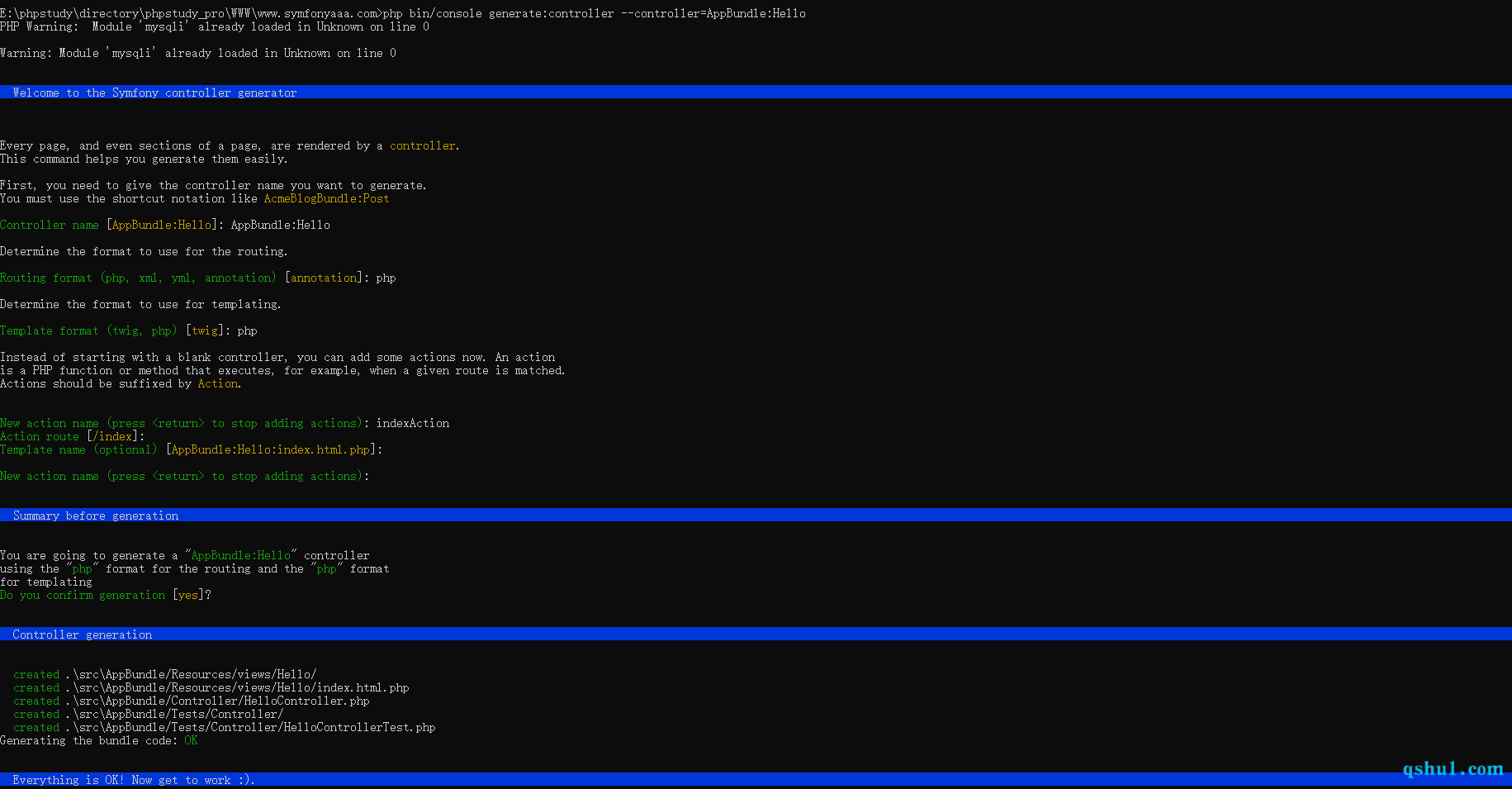Click the 'Everything is OK! Now get to work' banner

[x=756, y=780]
